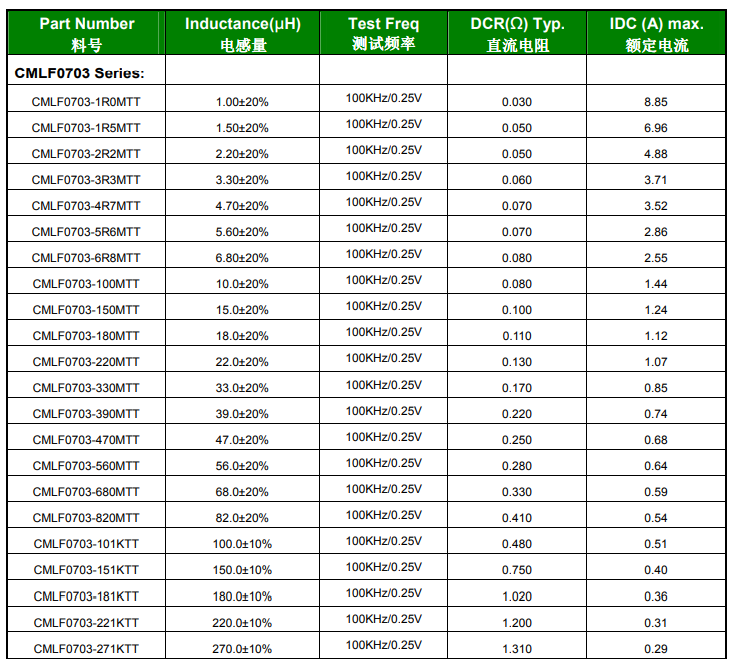Click DCR value 0.220
Screen dimensions: 729x659
click(x=517, y=414)
